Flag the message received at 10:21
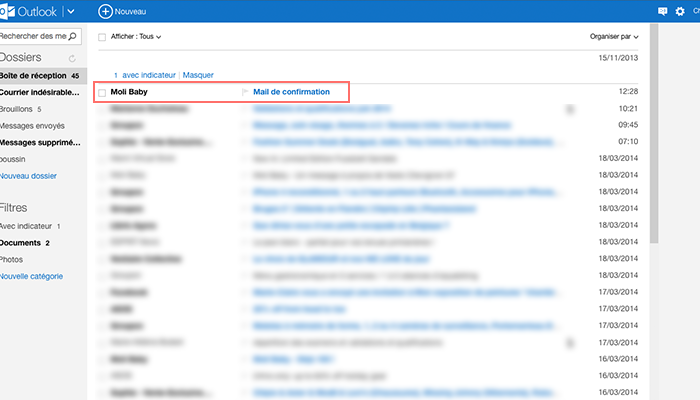This screenshot has height=400, width=700. tap(245, 109)
